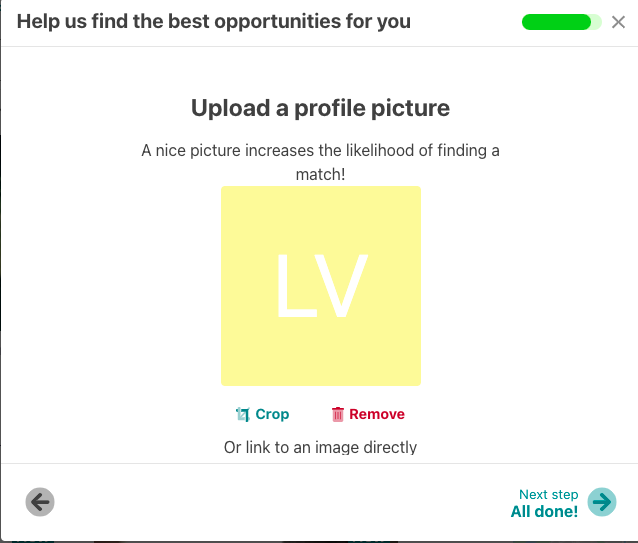638x543 pixels.
Task: Close the dialog with the X icon
Action: coord(618,22)
